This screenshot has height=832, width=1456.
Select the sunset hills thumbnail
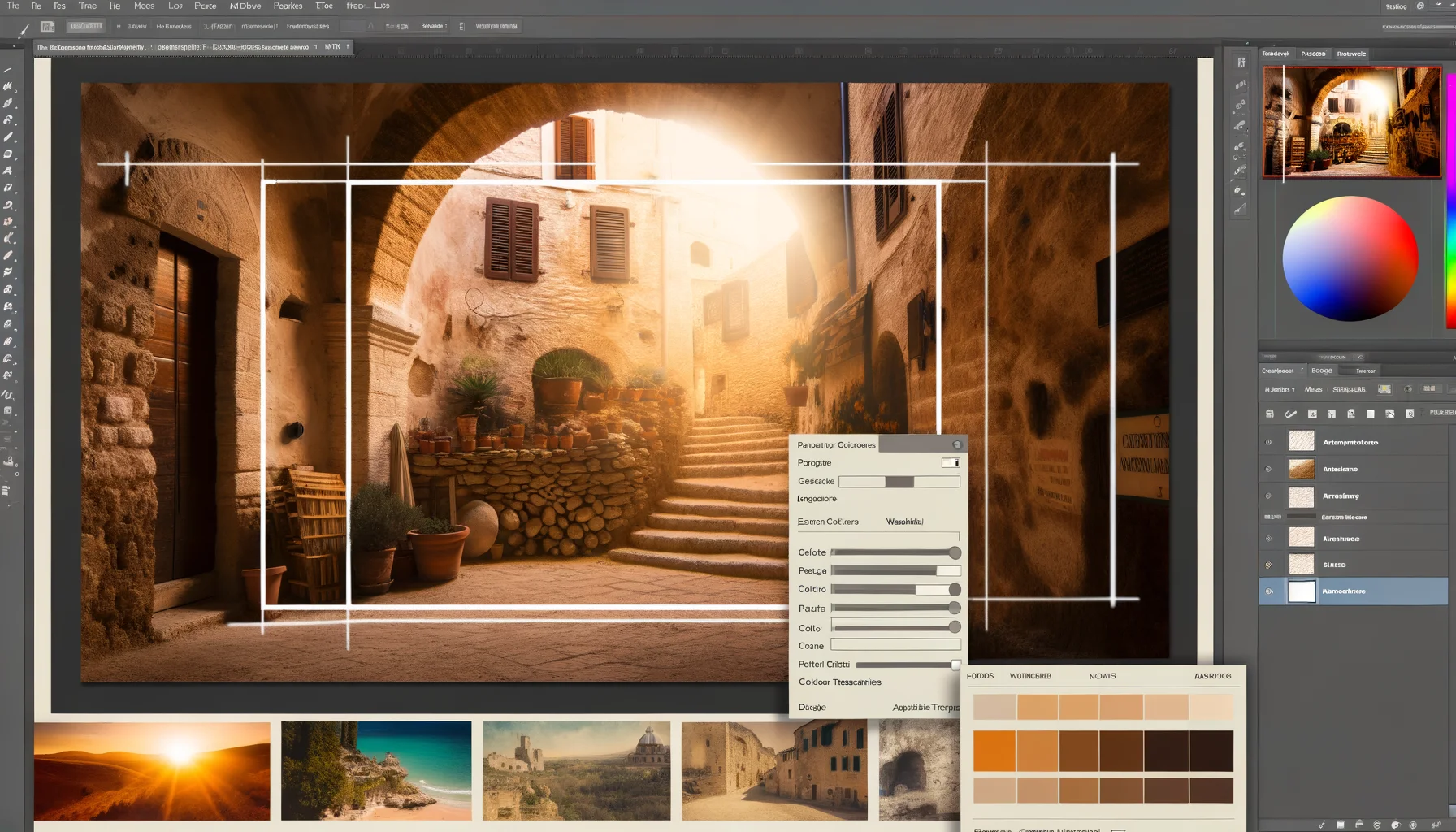click(152, 771)
